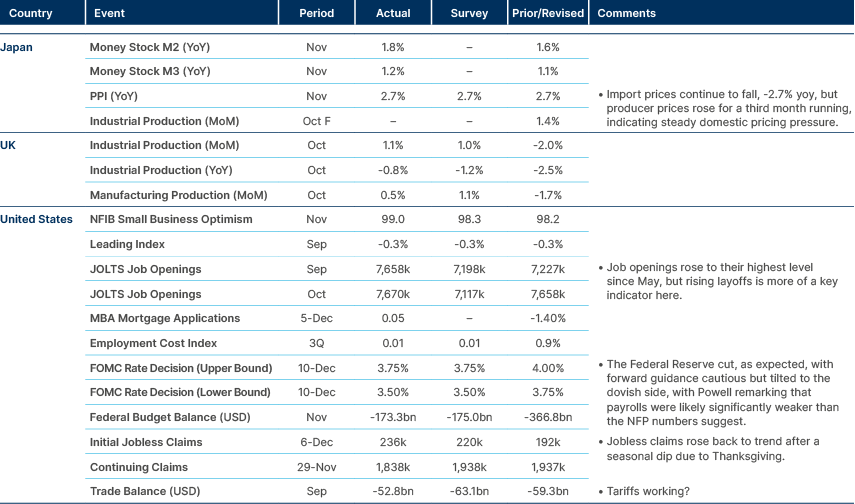Viewport: 855px width, 504px height.
Task: Click the 99.0 NFIB actual value
Action: coord(393,219)
